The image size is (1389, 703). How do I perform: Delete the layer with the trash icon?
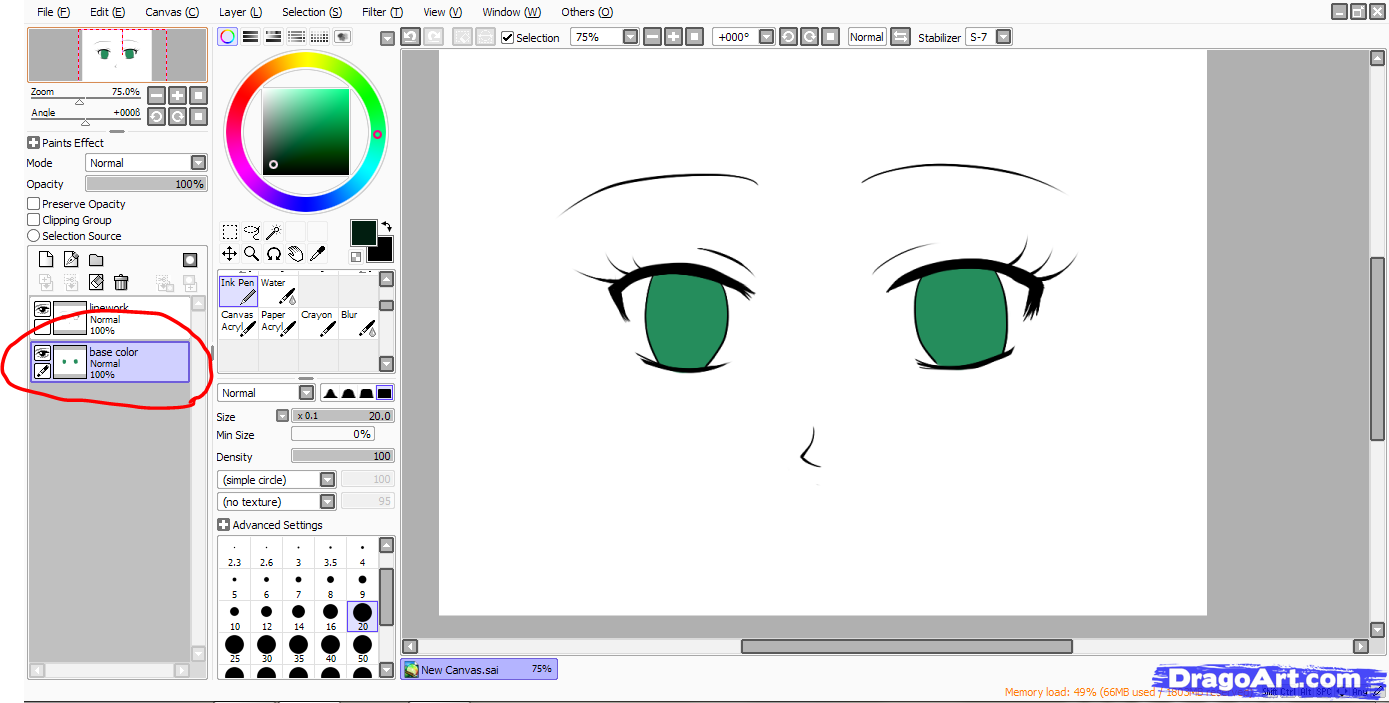tap(121, 283)
